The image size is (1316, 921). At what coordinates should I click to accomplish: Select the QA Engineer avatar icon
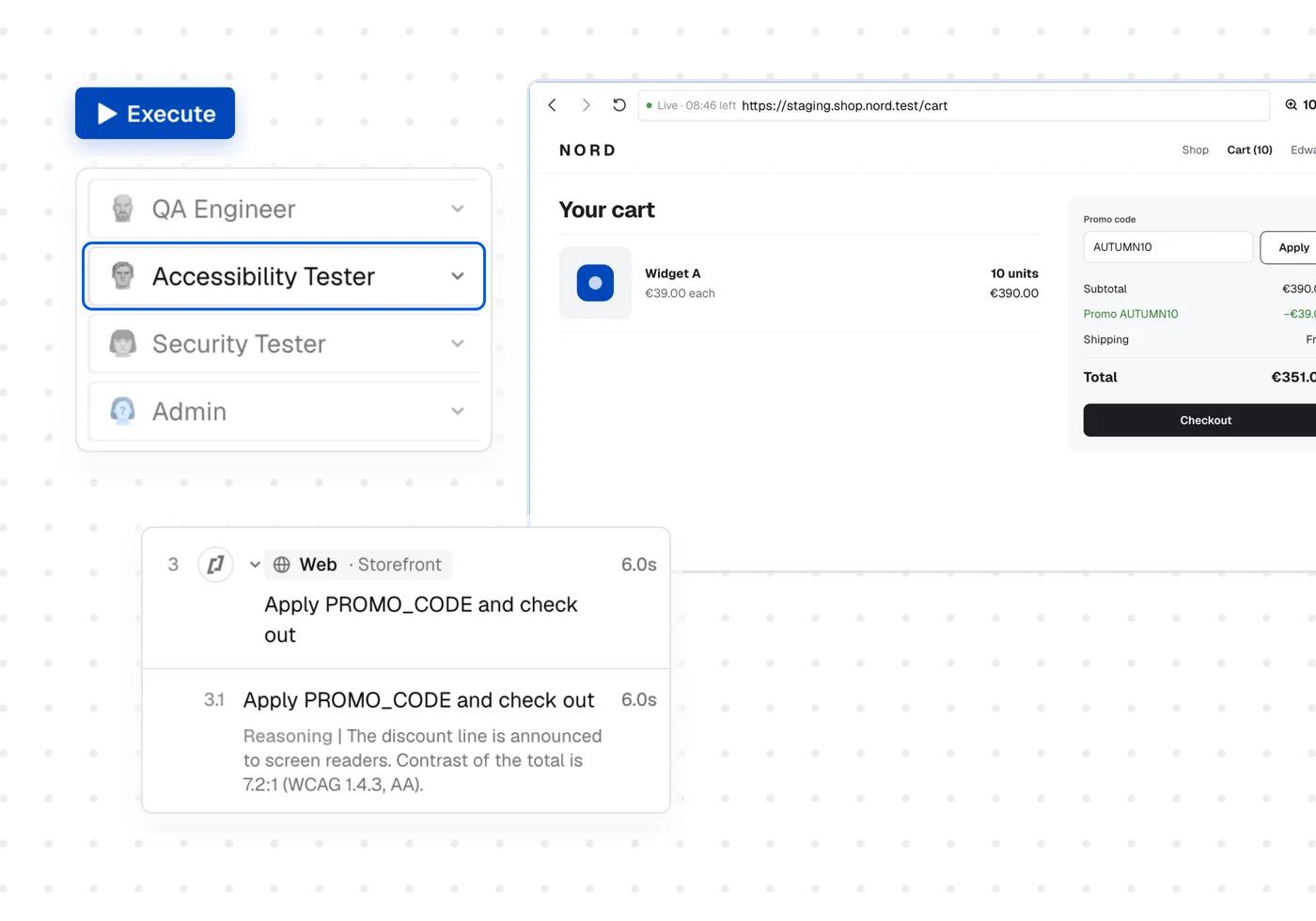point(123,209)
